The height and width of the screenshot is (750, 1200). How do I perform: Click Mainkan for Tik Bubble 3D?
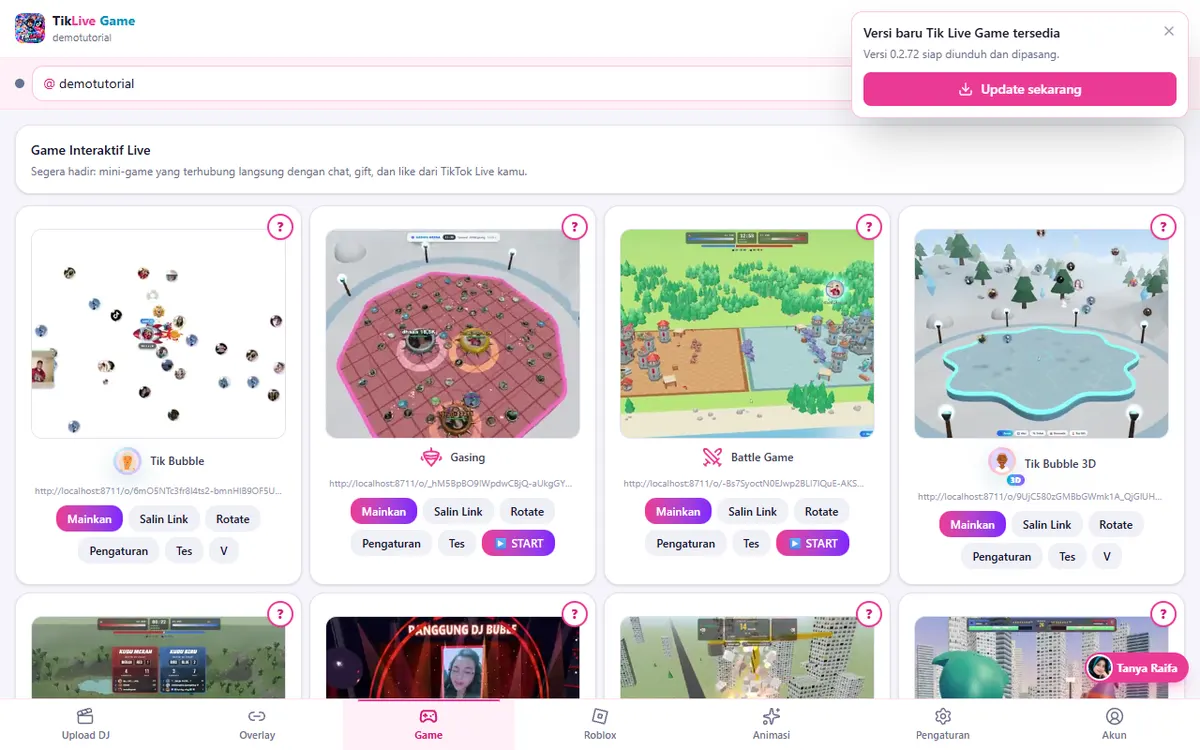pyautogui.click(x=973, y=524)
